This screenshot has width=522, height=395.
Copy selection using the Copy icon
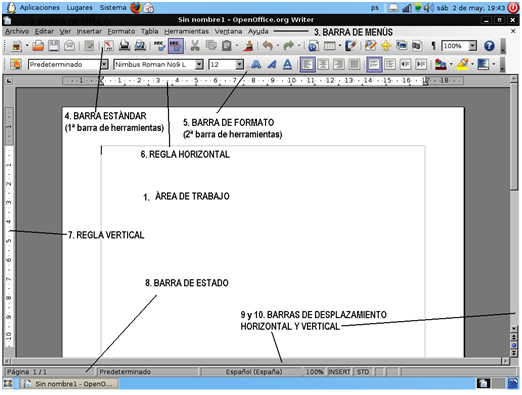click(211, 46)
